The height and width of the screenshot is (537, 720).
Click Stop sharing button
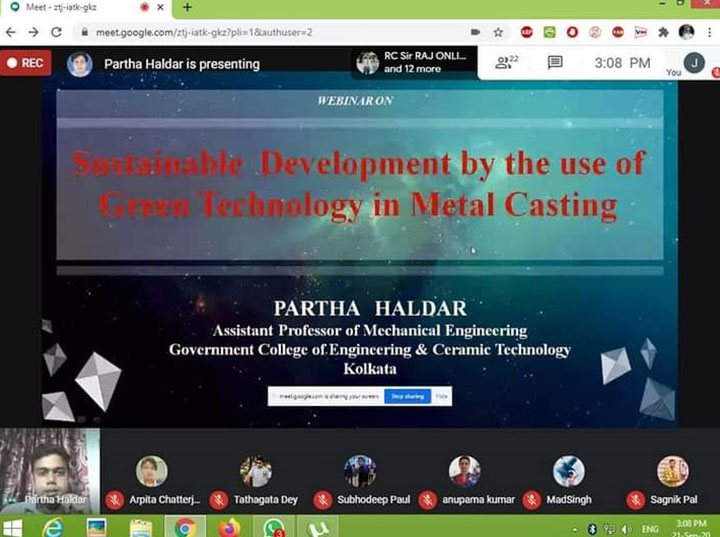pyautogui.click(x=407, y=397)
